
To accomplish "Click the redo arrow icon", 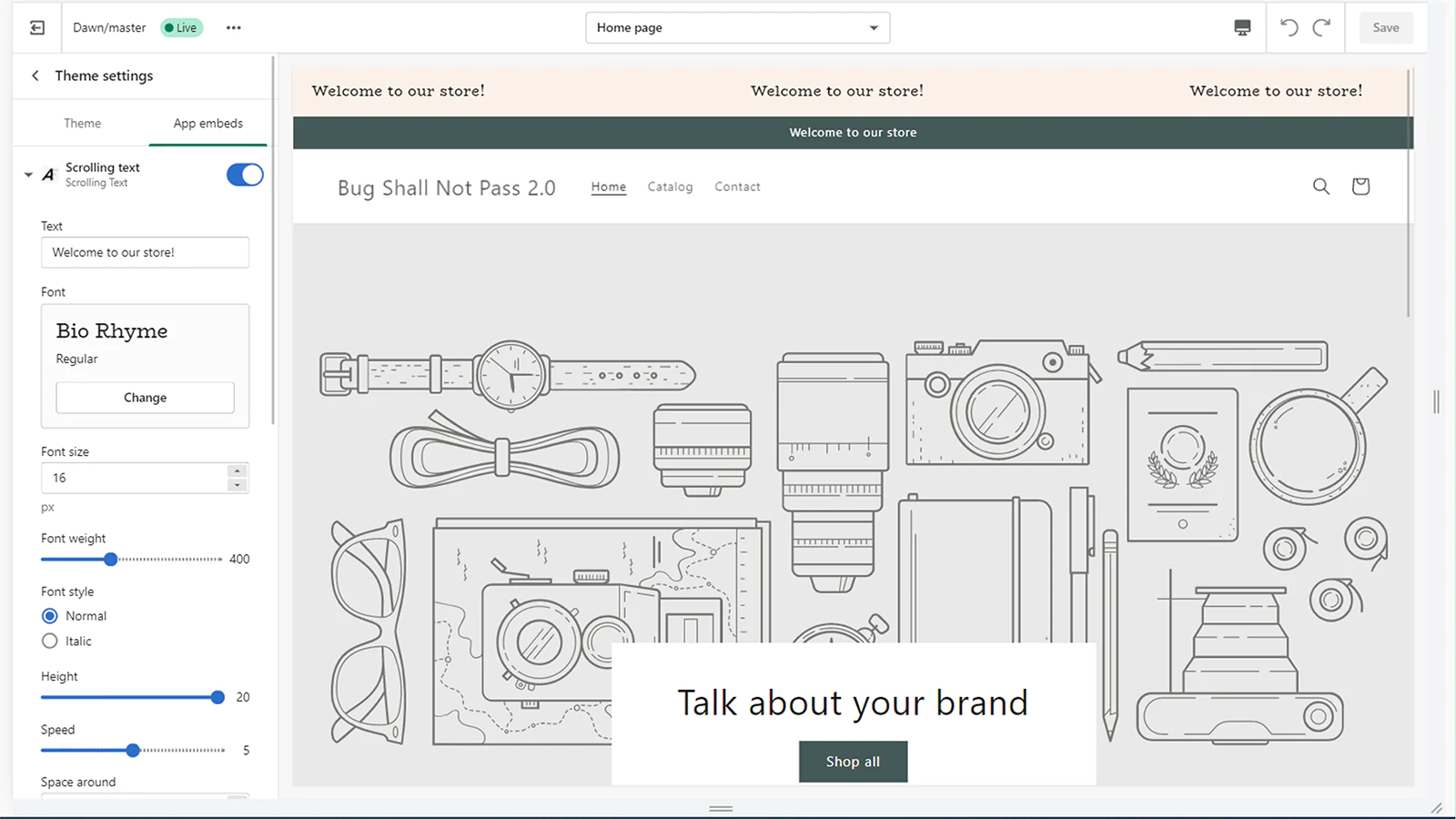I will [1321, 27].
